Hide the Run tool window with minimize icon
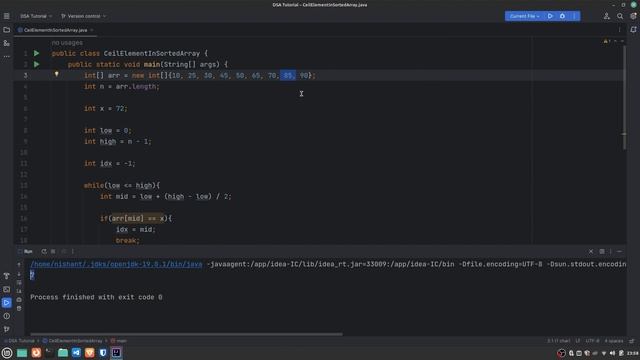Image resolution: width=640 pixels, height=360 pixels. pyautogui.click(x=619, y=251)
